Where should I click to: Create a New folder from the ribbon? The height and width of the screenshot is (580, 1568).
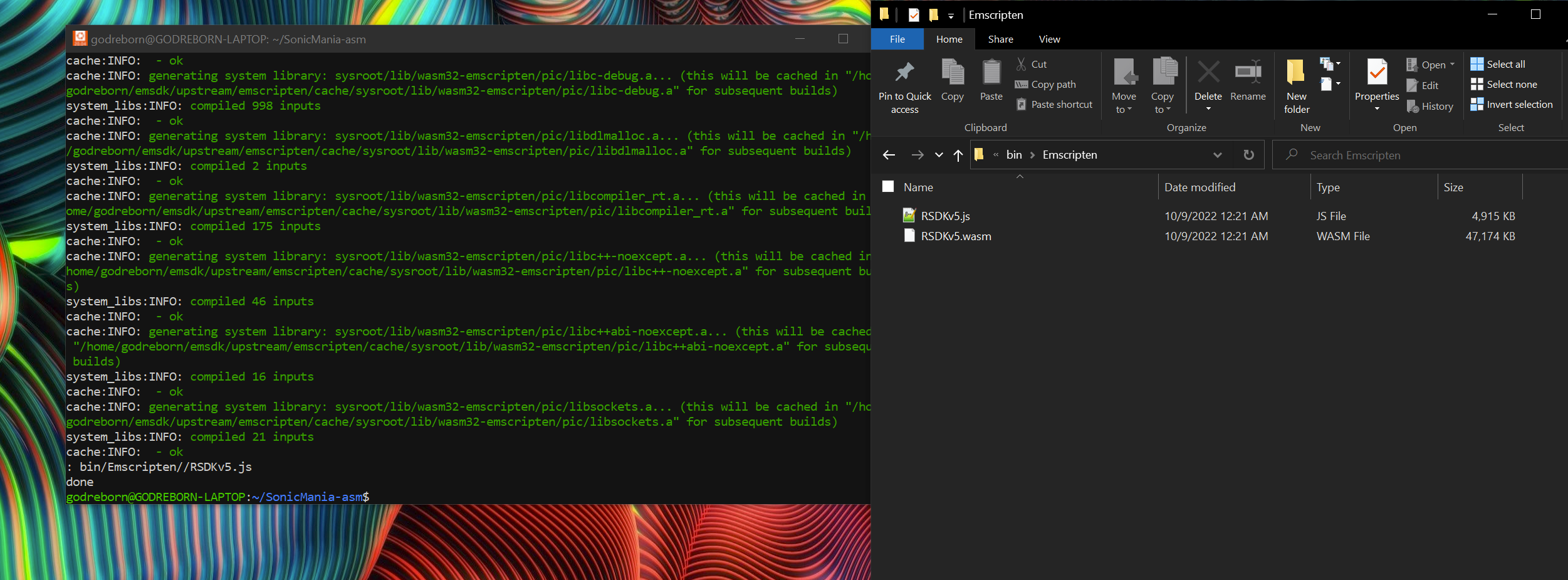1296,87
